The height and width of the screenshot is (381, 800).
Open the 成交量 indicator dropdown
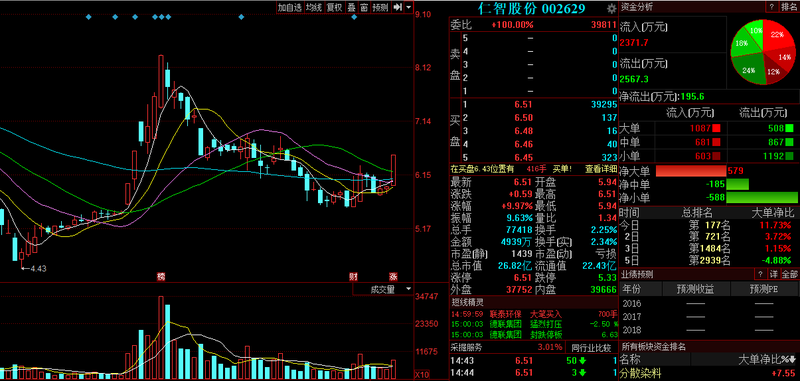coord(383,289)
